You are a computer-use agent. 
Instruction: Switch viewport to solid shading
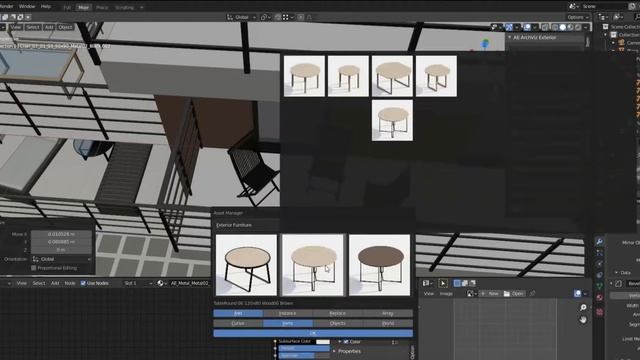563,27
